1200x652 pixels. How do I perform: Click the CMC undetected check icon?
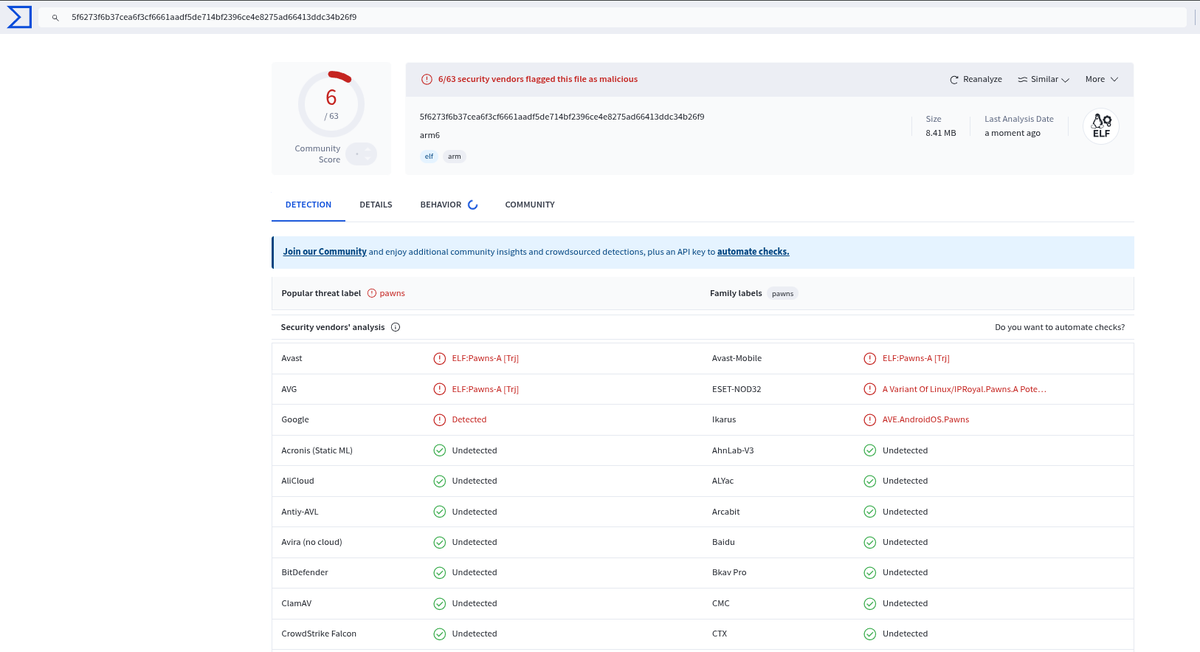(x=870, y=604)
